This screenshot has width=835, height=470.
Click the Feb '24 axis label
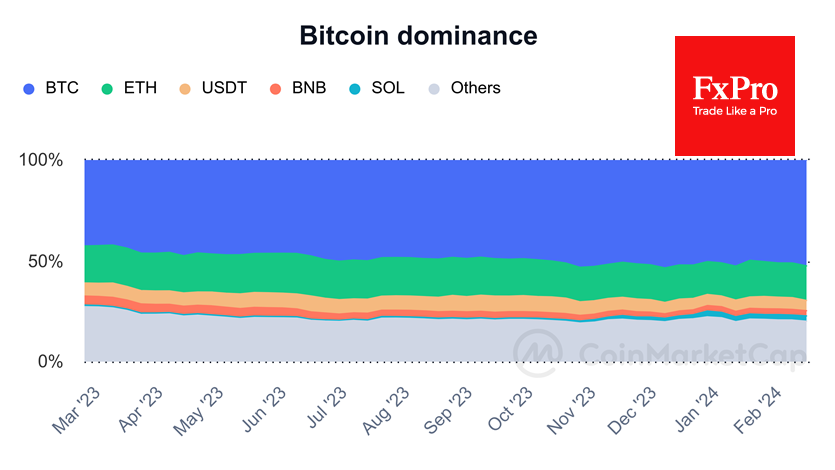pos(757,410)
